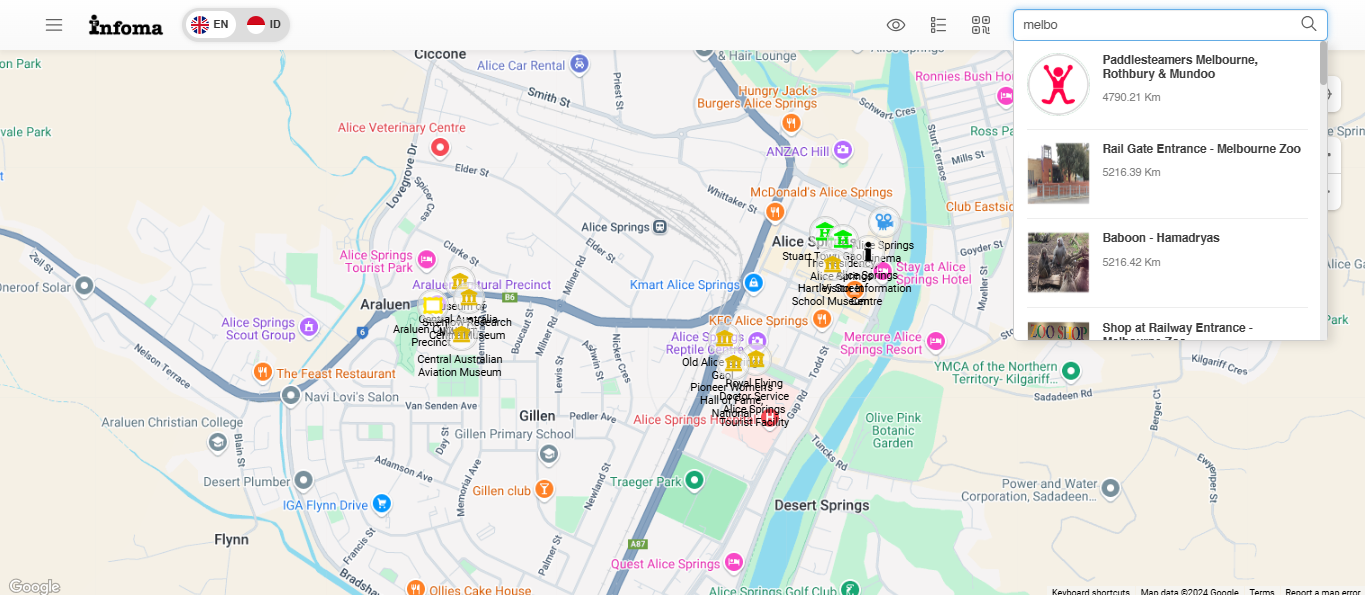This screenshot has width=1365, height=595.
Task: Select Paddlesteamers Melbourne, Rothbury & Mundoo result
Action: 1167,85
